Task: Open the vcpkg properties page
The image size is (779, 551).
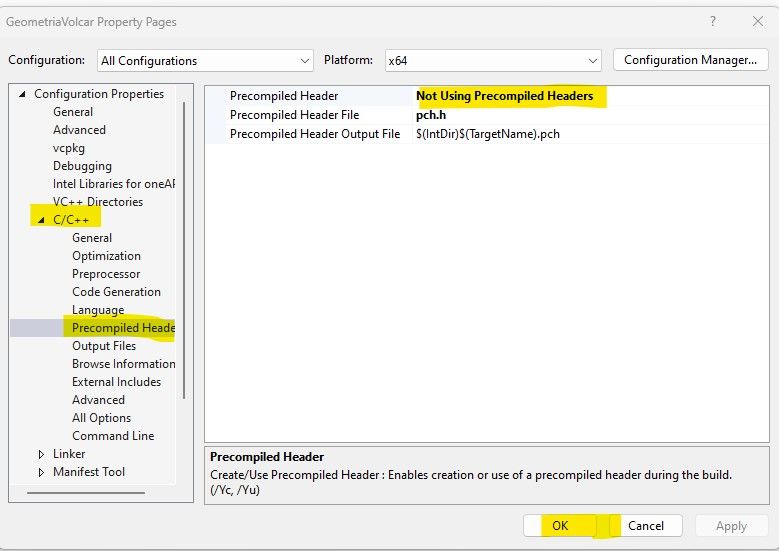Action: (x=69, y=148)
